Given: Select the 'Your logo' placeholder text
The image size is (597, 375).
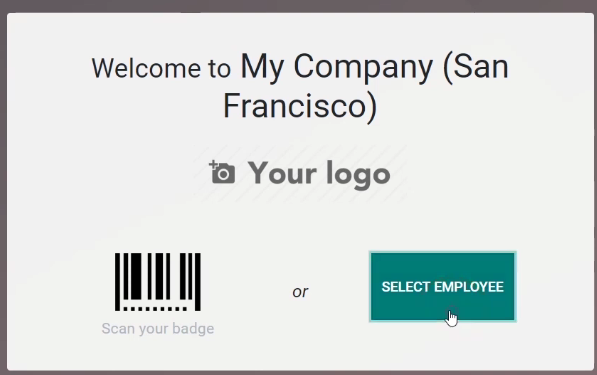Looking at the screenshot, I should [x=319, y=174].
